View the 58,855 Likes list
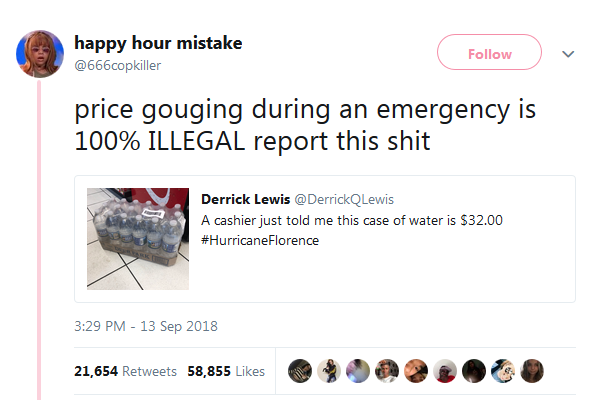Screen dimensions: 591x400 (226, 371)
